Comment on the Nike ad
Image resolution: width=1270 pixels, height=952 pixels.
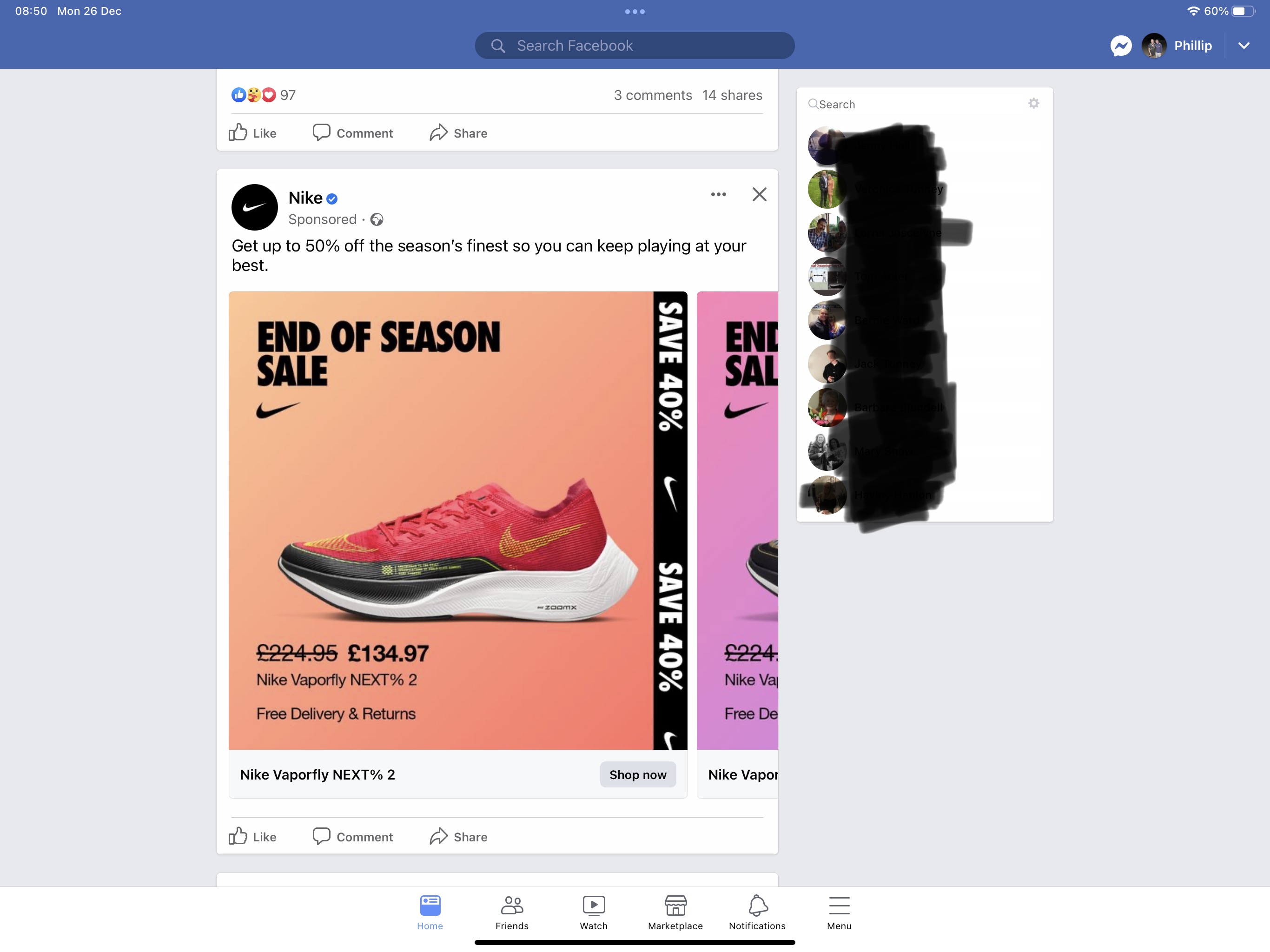pyautogui.click(x=352, y=837)
